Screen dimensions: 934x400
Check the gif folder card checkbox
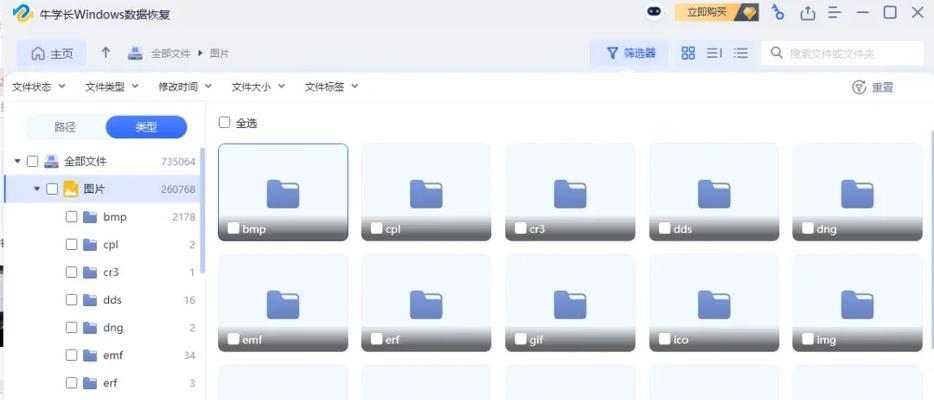pyautogui.click(x=521, y=339)
